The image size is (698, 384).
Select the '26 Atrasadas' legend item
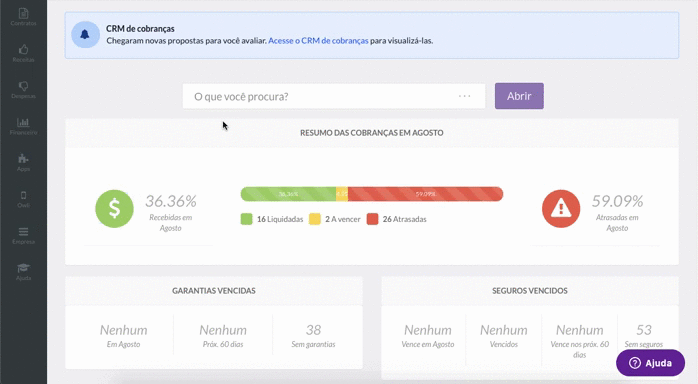click(397, 219)
